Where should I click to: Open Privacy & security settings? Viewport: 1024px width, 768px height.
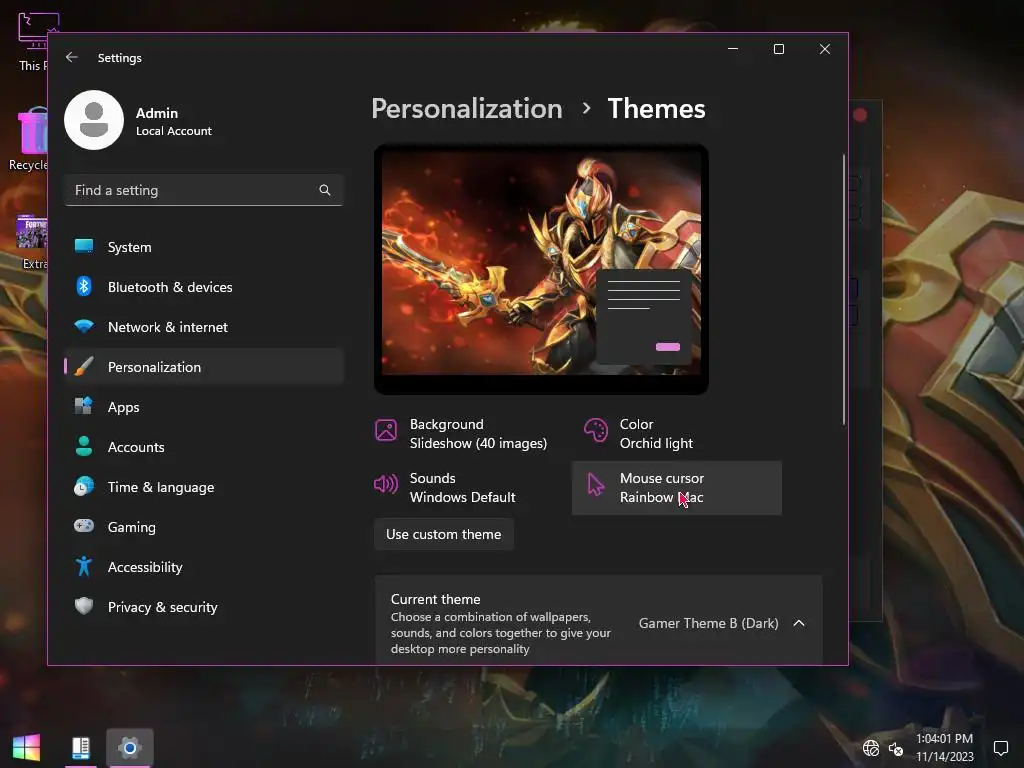click(x=204, y=607)
